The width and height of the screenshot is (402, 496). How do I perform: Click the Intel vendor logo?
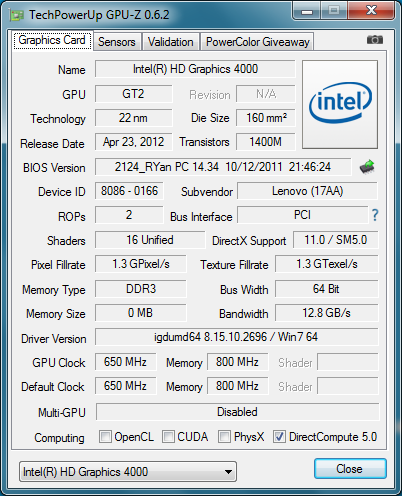tap(340, 104)
